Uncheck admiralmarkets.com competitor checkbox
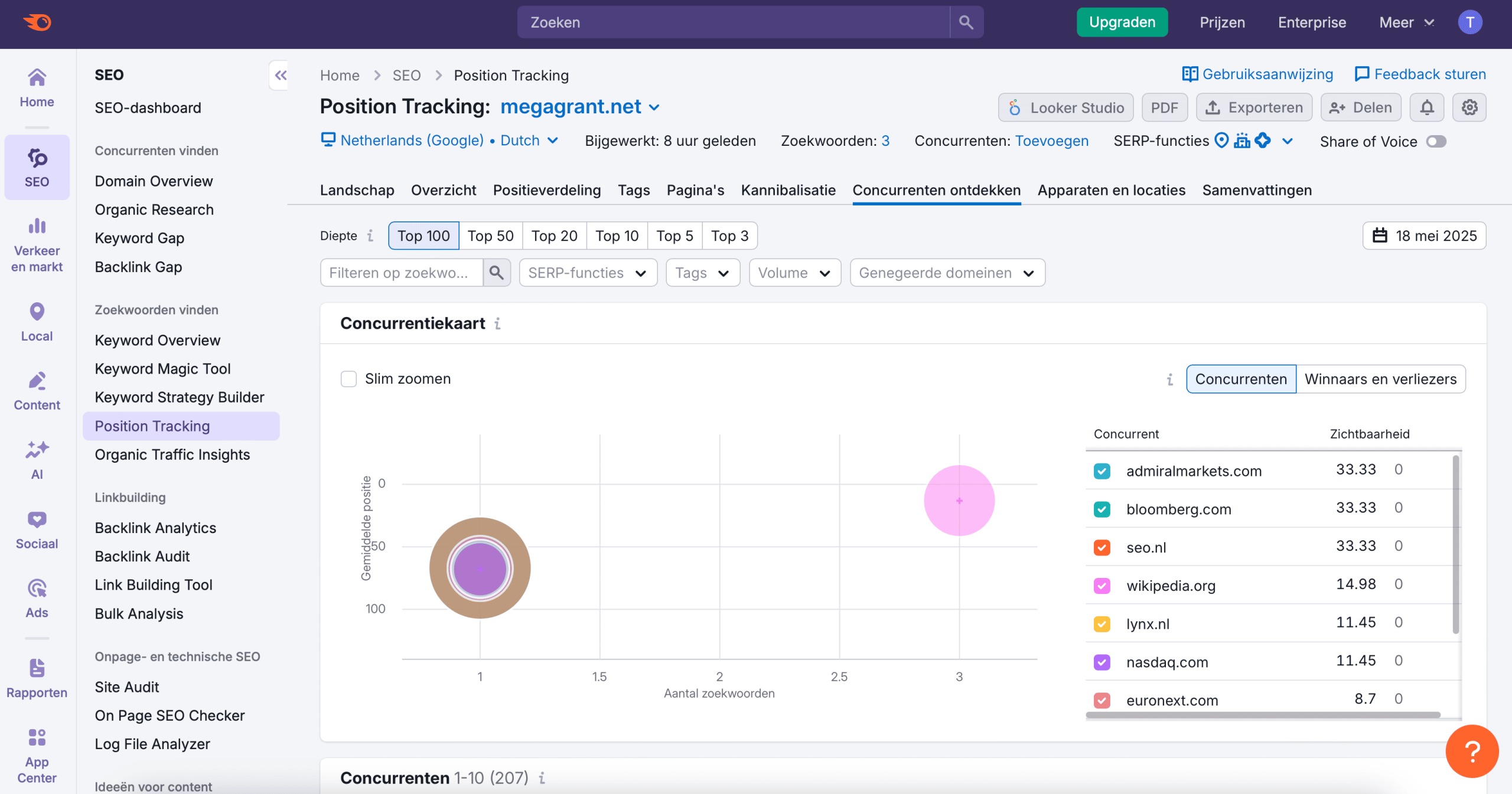Screen dimensions: 1512x794 tap(1102, 471)
